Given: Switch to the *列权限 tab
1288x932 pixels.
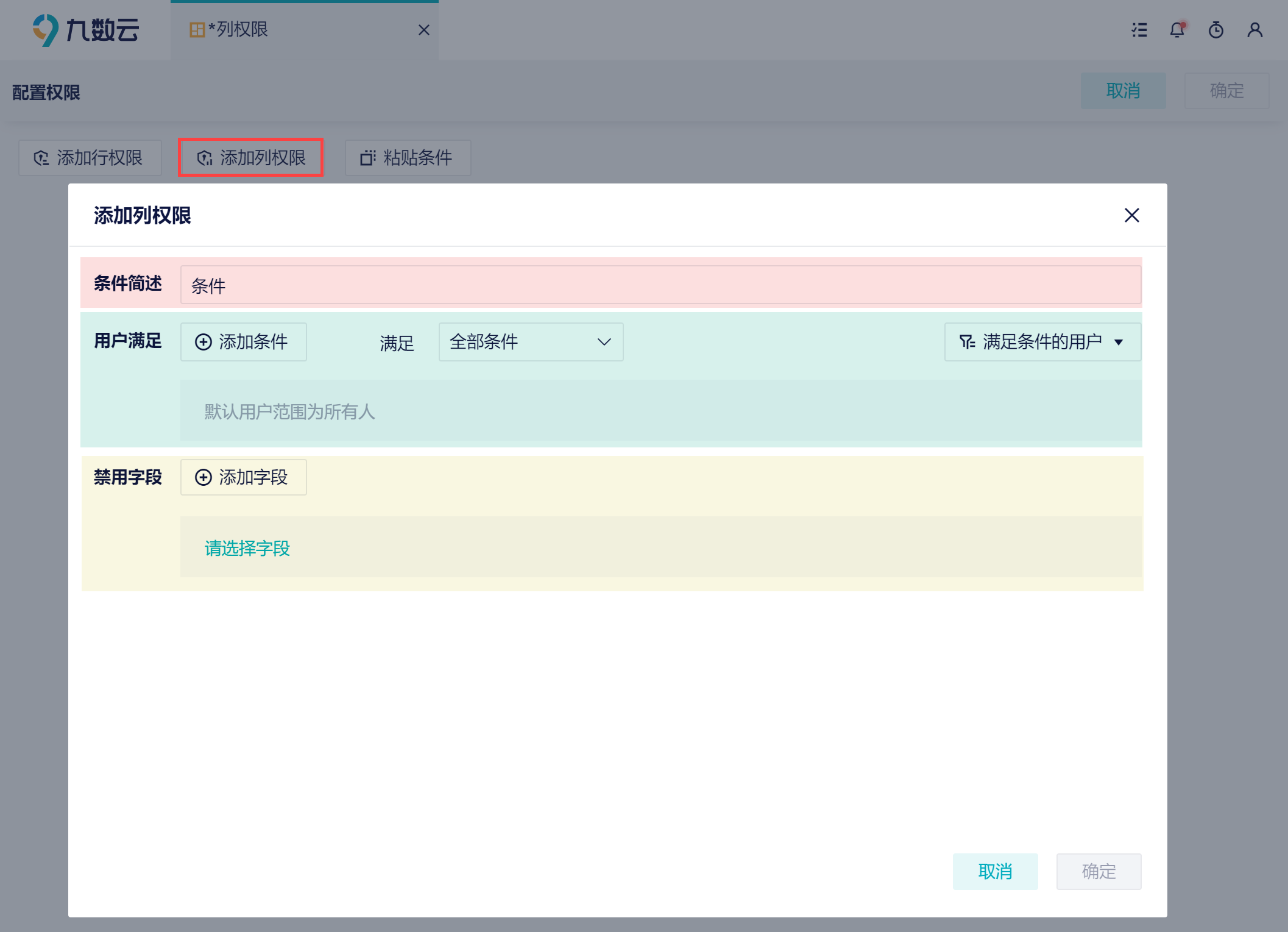Looking at the screenshot, I should pyautogui.click(x=304, y=30).
